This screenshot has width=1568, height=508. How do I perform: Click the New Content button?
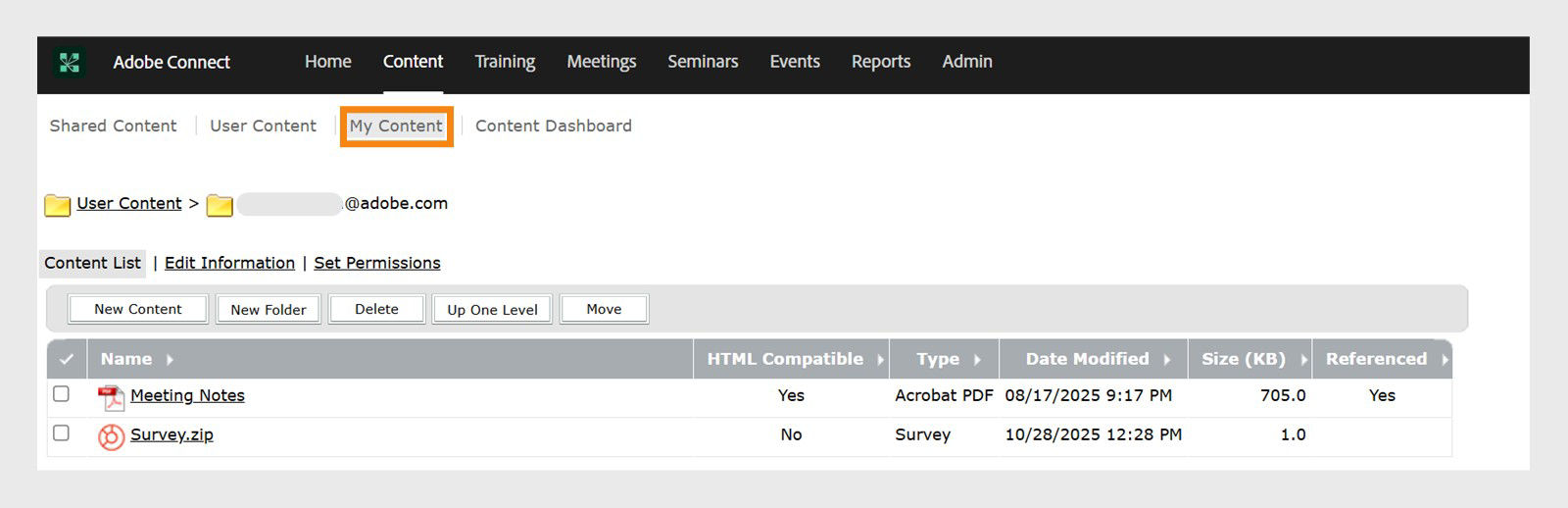pyautogui.click(x=138, y=309)
